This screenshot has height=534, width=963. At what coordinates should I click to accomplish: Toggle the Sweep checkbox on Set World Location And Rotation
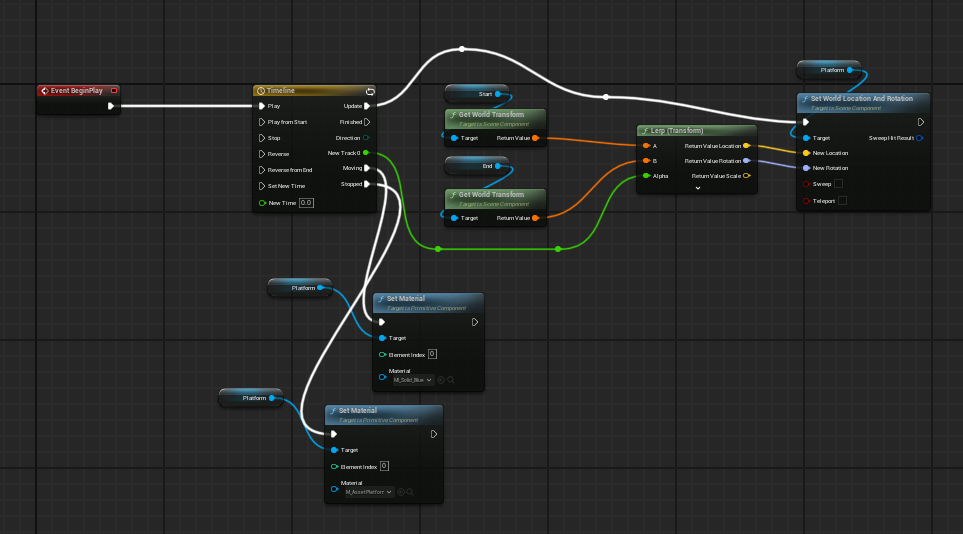[838, 184]
